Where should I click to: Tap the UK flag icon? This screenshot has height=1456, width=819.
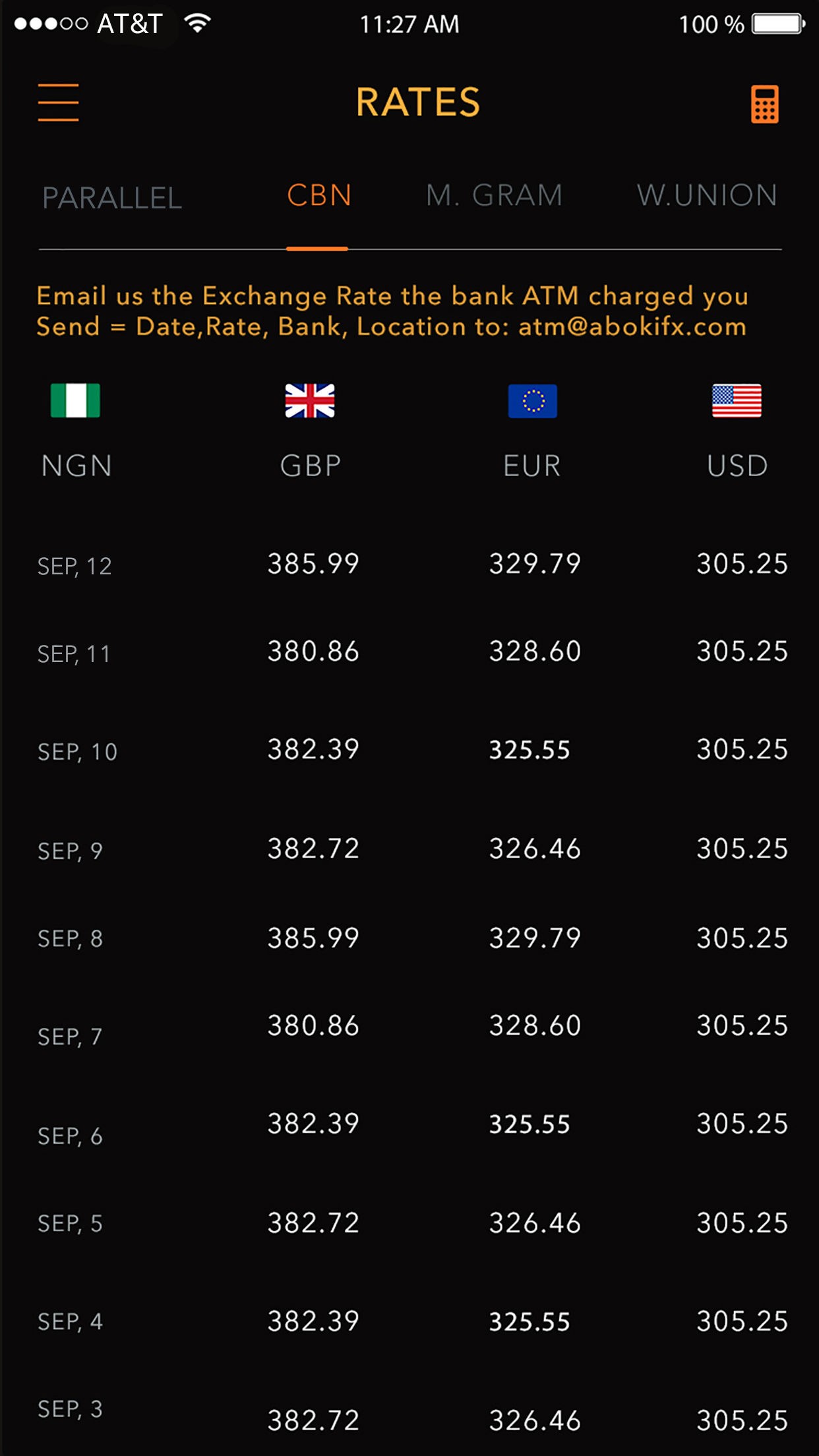click(x=309, y=400)
